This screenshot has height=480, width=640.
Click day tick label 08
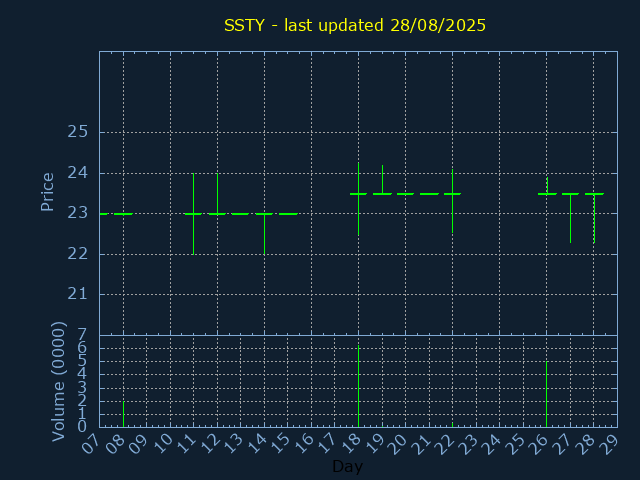[116, 443]
